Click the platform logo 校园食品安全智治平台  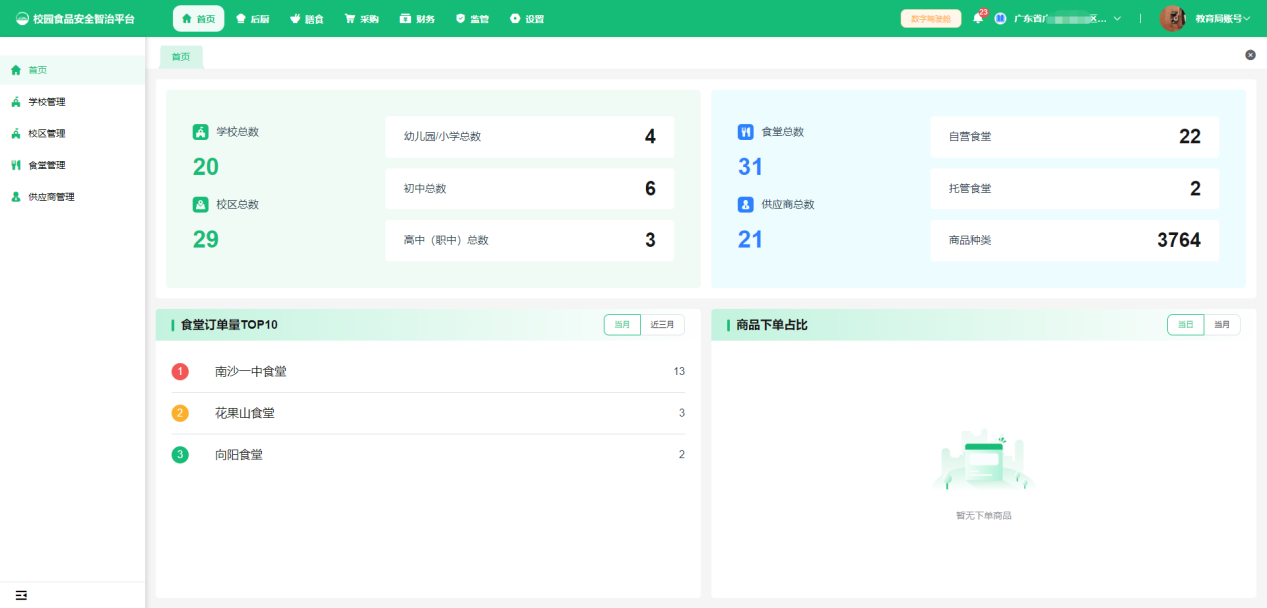75,19
